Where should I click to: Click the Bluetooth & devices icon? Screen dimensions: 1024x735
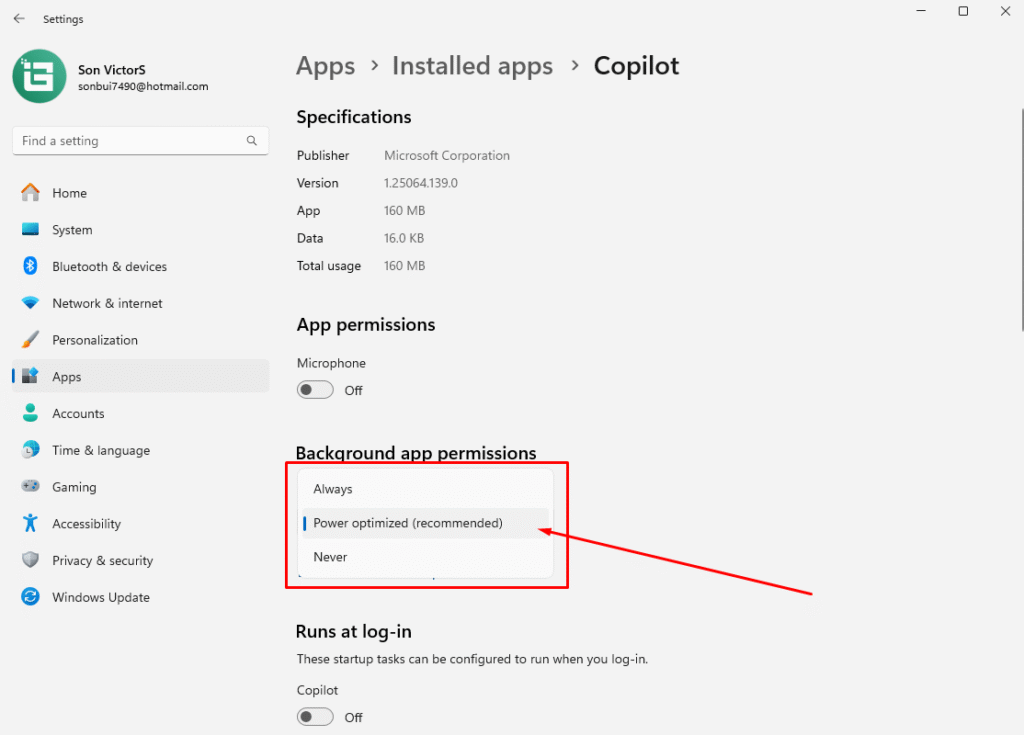pyautogui.click(x=31, y=266)
